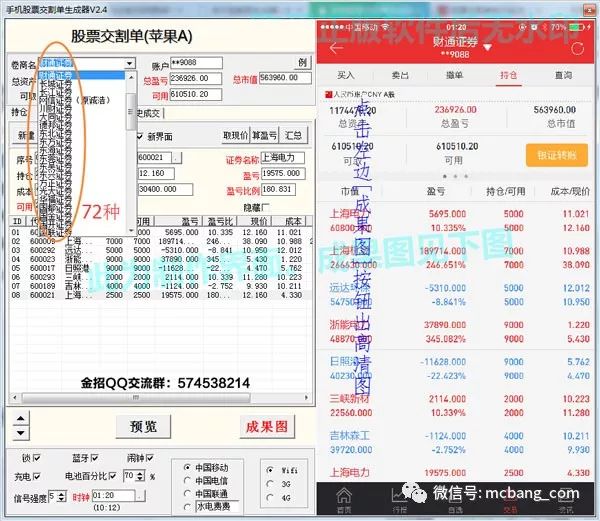Tap the 首页 home icon in phone bottom bar
Image resolution: width=600 pixels, height=521 pixels.
[344, 496]
